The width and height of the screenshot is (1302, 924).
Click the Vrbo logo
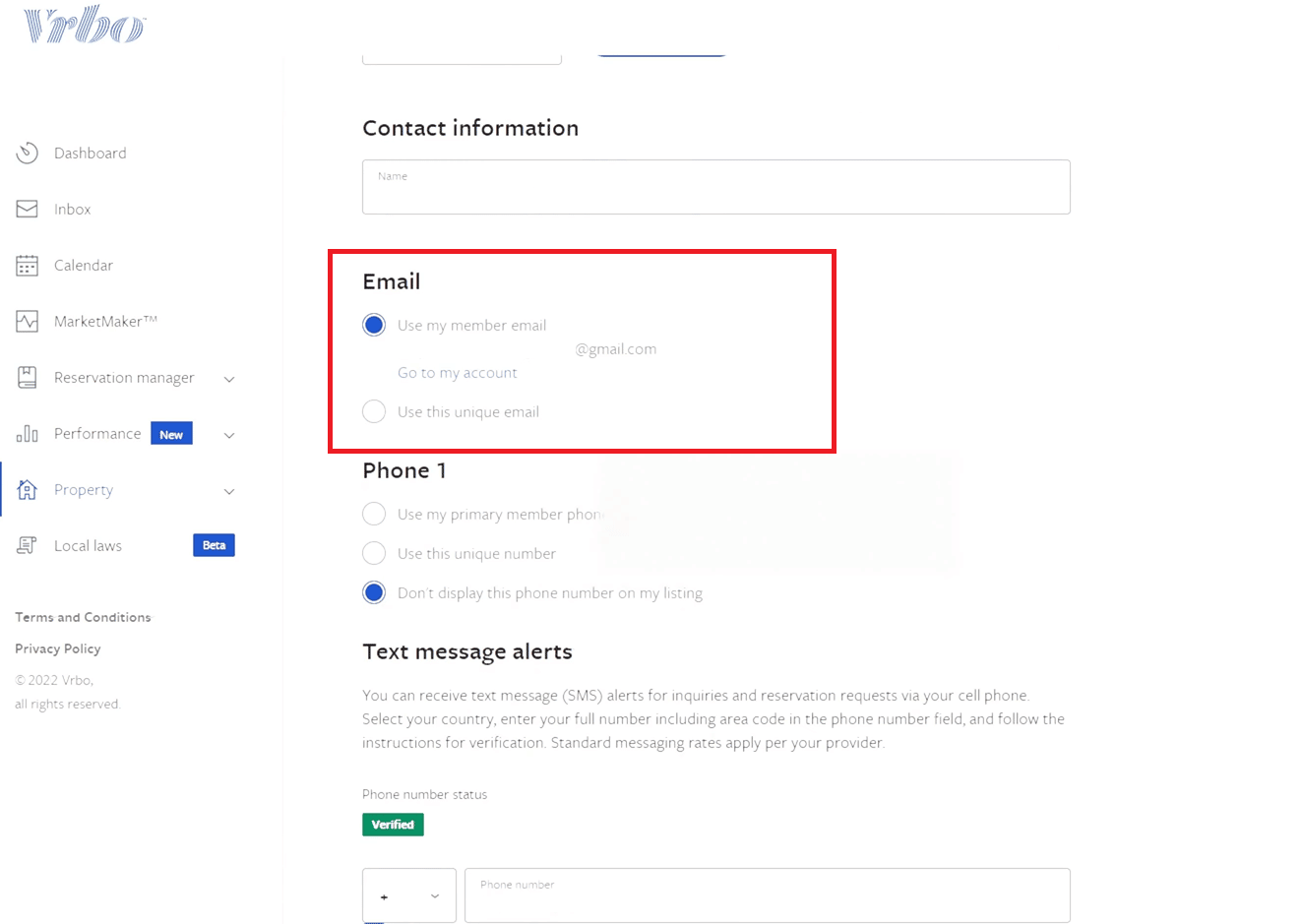pyautogui.click(x=85, y=25)
